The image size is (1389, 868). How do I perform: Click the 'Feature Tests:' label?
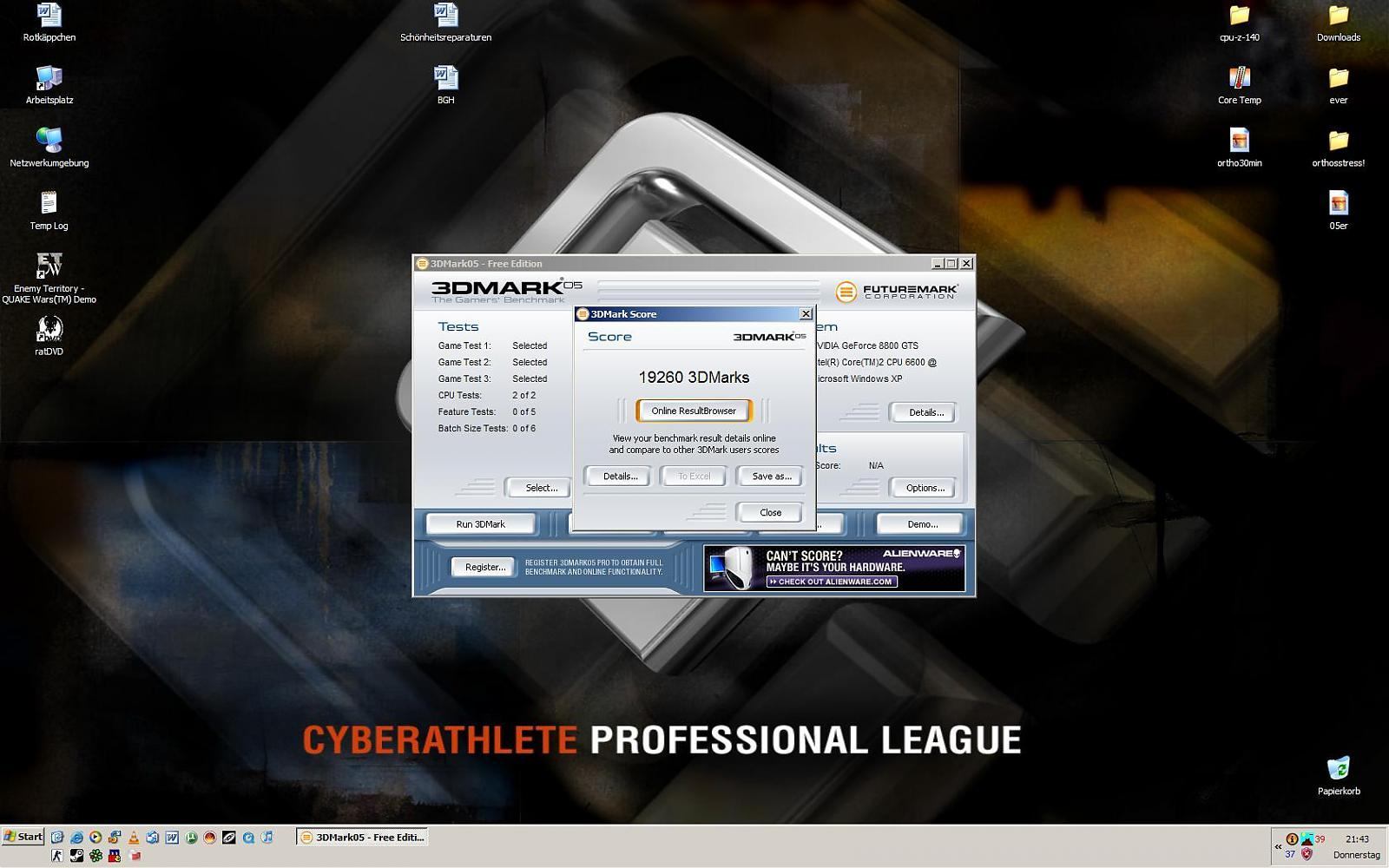[x=467, y=411]
